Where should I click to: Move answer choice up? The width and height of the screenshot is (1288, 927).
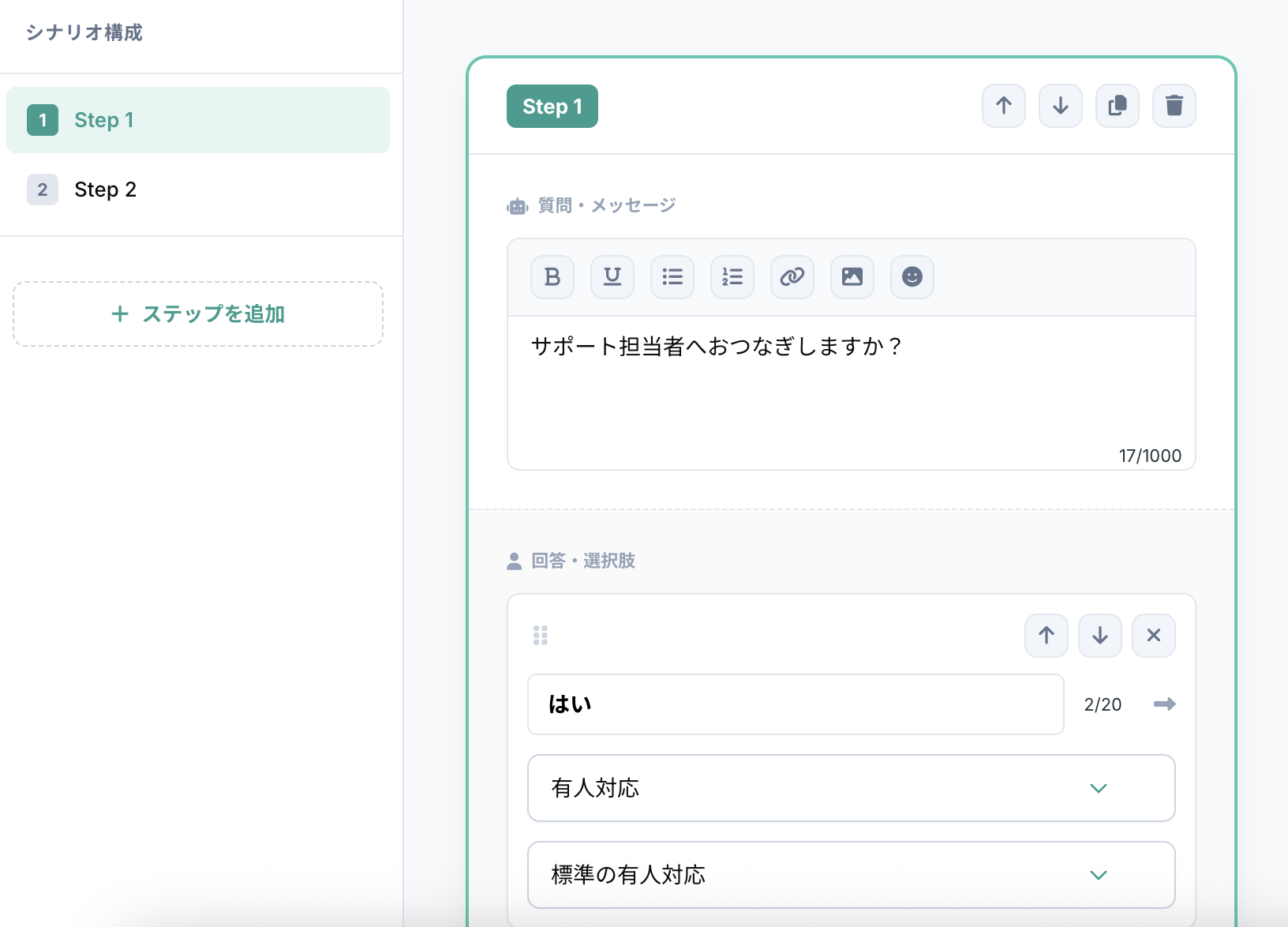coord(1046,636)
